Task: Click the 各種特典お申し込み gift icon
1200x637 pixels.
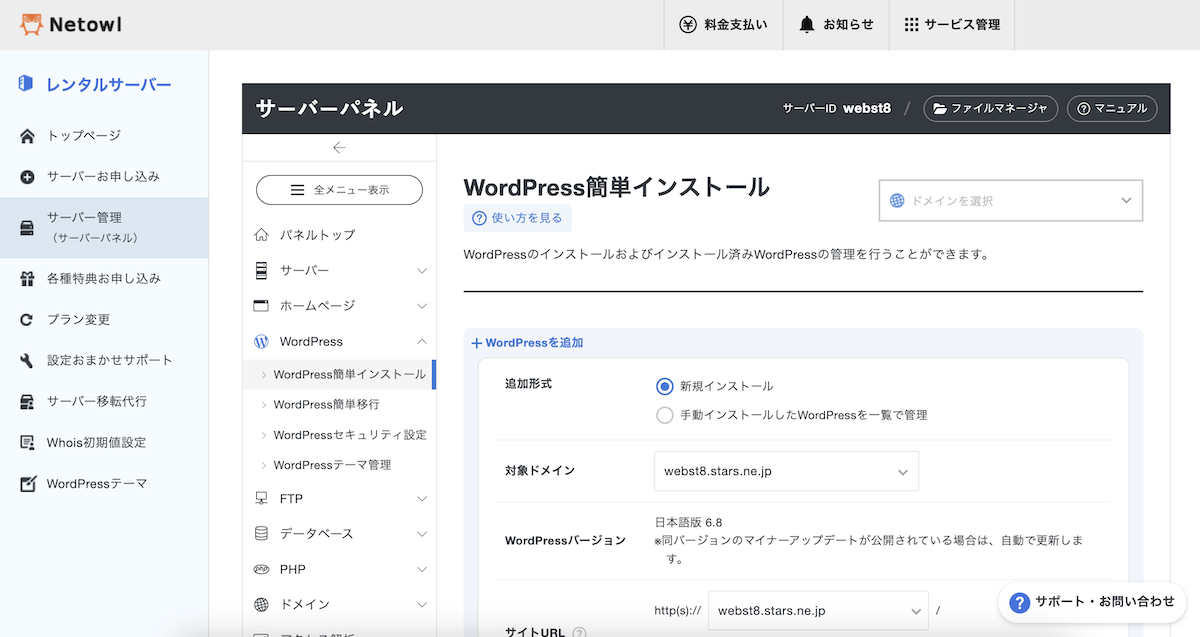Action: tap(27, 279)
